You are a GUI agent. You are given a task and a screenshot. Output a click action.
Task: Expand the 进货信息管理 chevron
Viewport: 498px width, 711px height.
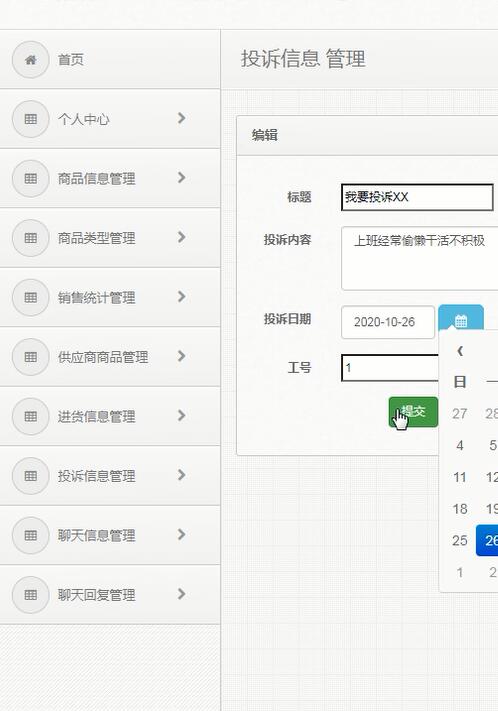click(x=181, y=415)
